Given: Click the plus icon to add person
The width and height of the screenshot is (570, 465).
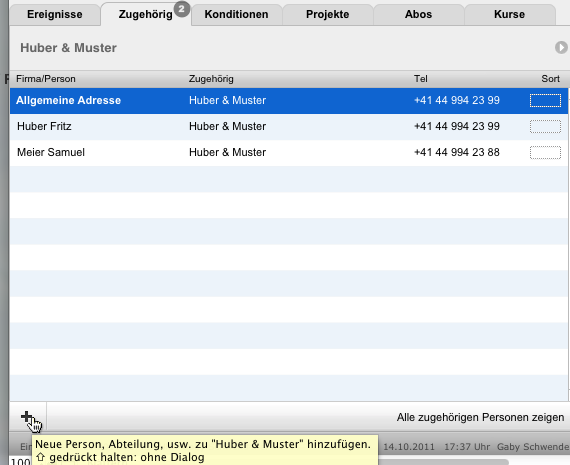Looking at the screenshot, I should (x=27, y=417).
